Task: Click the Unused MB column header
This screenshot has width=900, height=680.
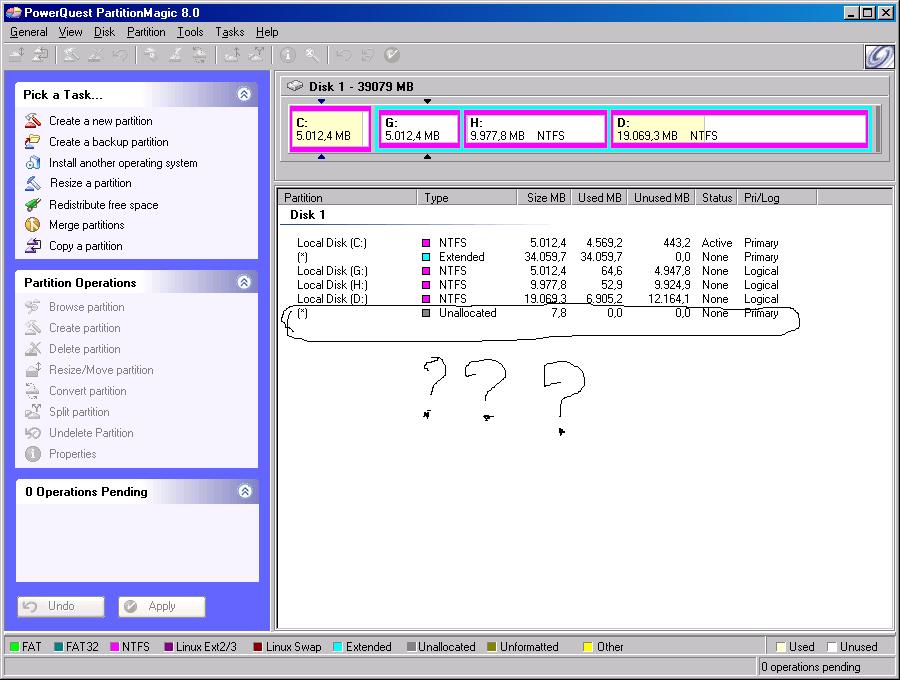Action: (661, 197)
